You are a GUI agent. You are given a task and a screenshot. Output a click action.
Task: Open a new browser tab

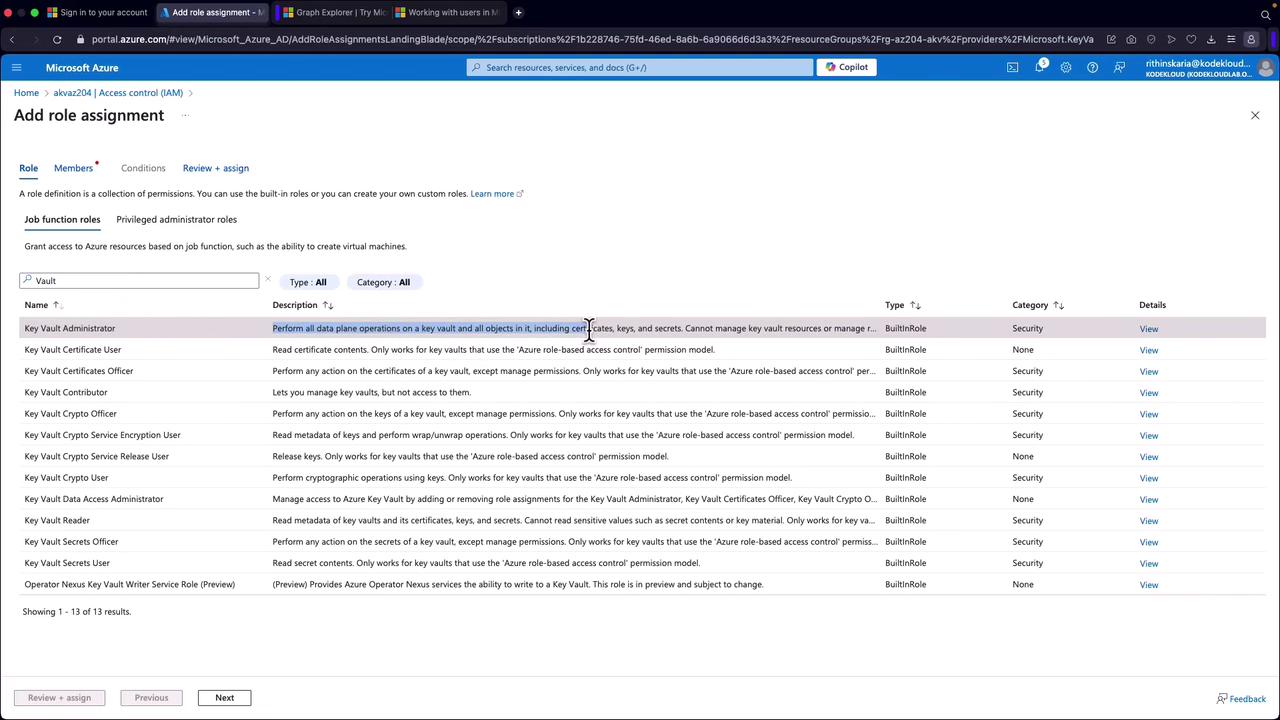(x=518, y=12)
